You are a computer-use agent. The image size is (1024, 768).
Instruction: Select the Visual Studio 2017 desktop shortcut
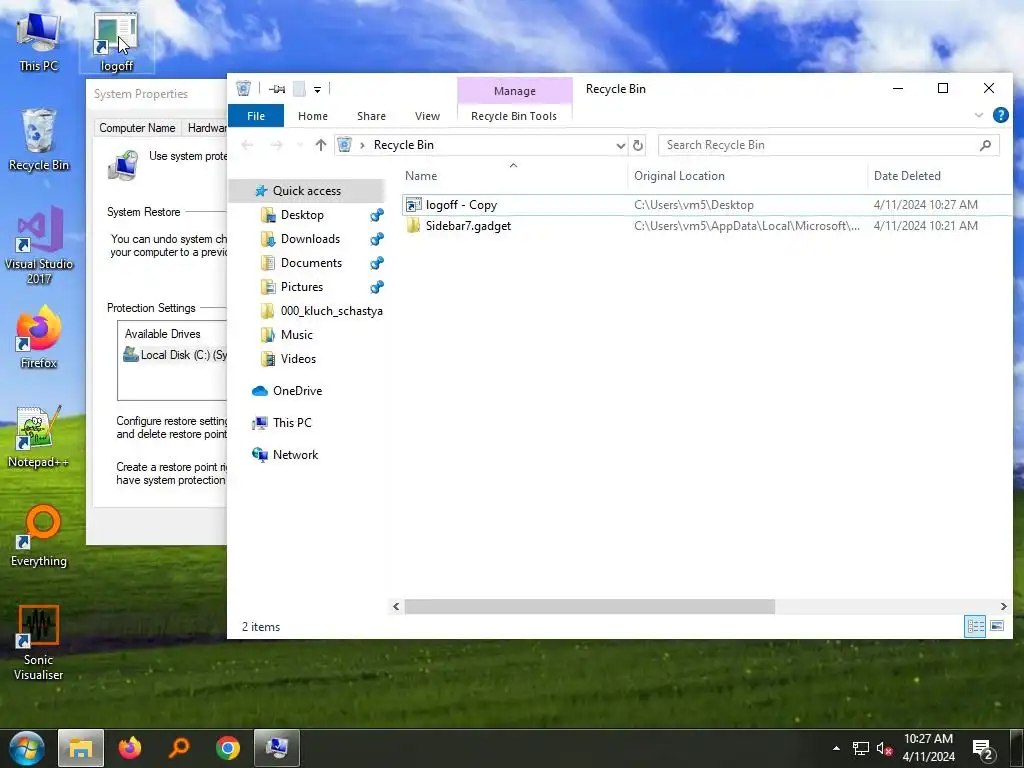39,245
